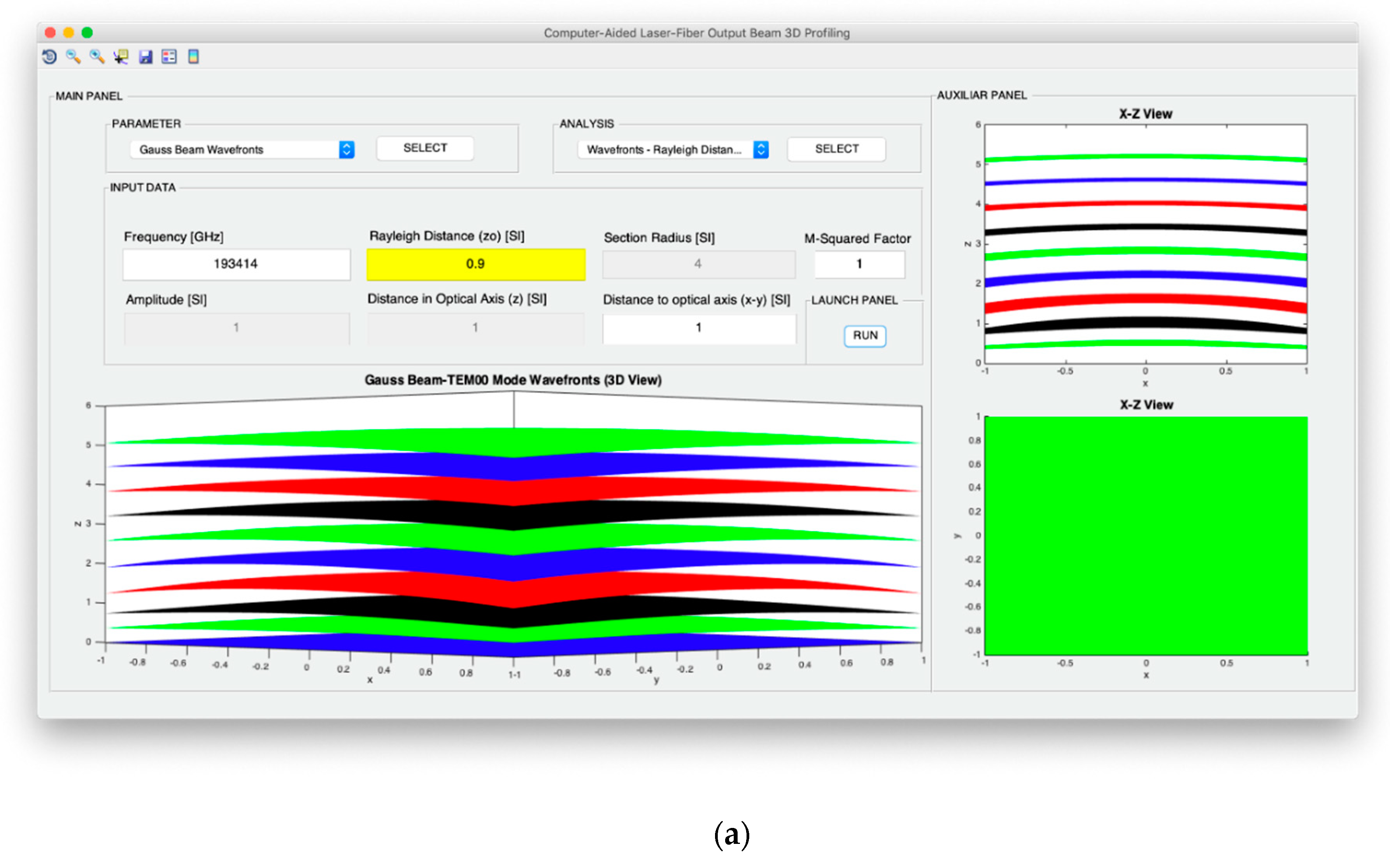The width and height of the screenshot is (1390, 868).
Task: Click the upper X-Z View wavefront plot
Action: point(1146,244)
